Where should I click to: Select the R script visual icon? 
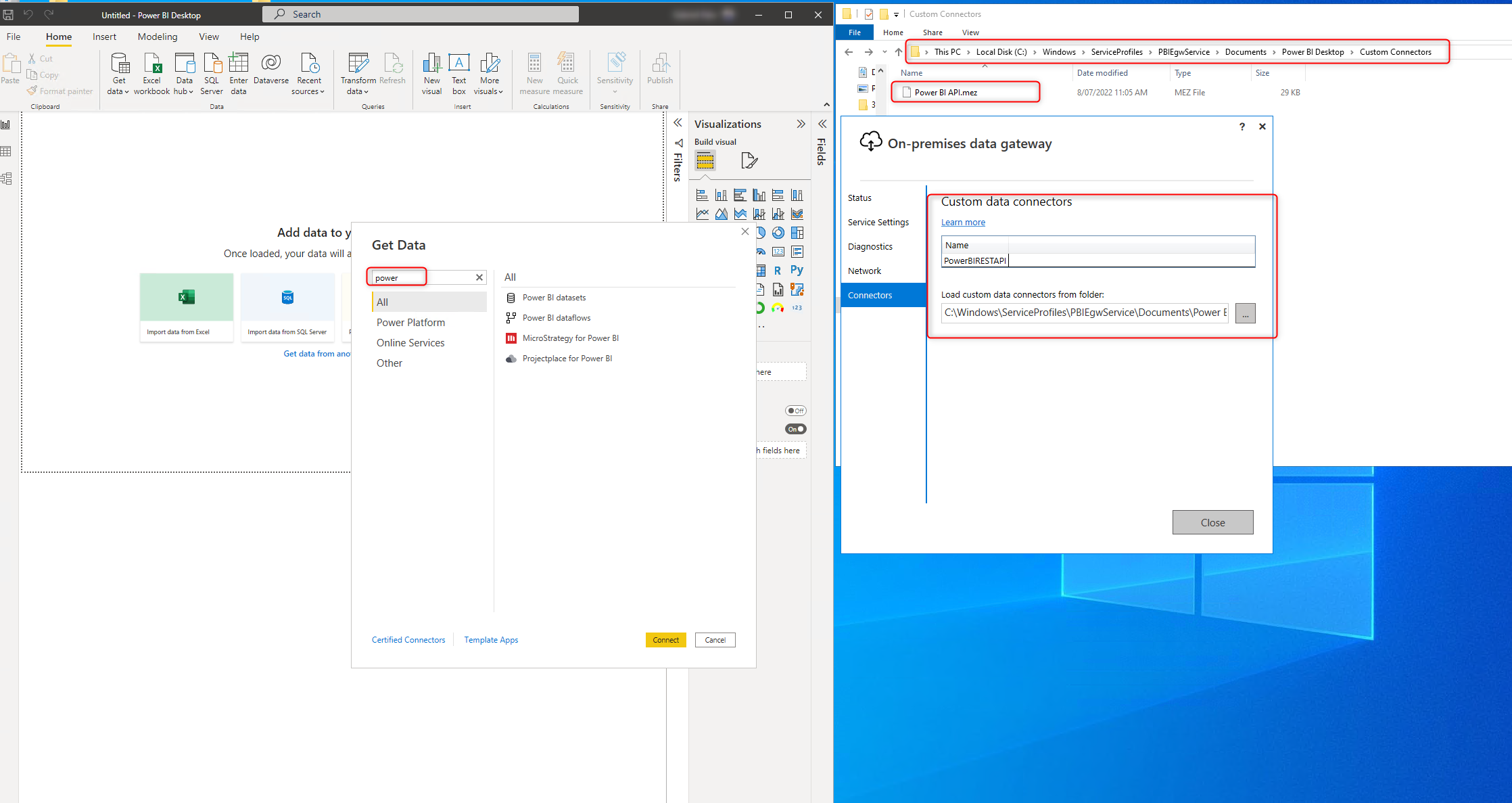click(x=778, y=271)
